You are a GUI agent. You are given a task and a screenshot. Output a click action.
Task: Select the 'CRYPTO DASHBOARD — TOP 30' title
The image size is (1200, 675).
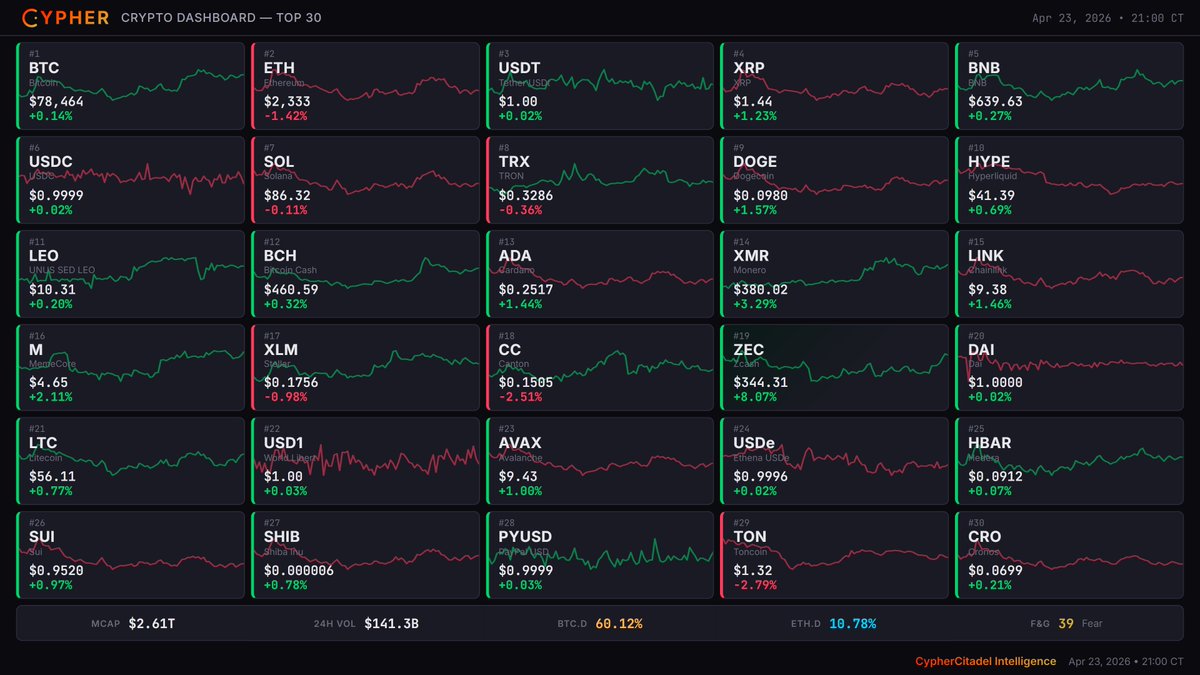221,18
